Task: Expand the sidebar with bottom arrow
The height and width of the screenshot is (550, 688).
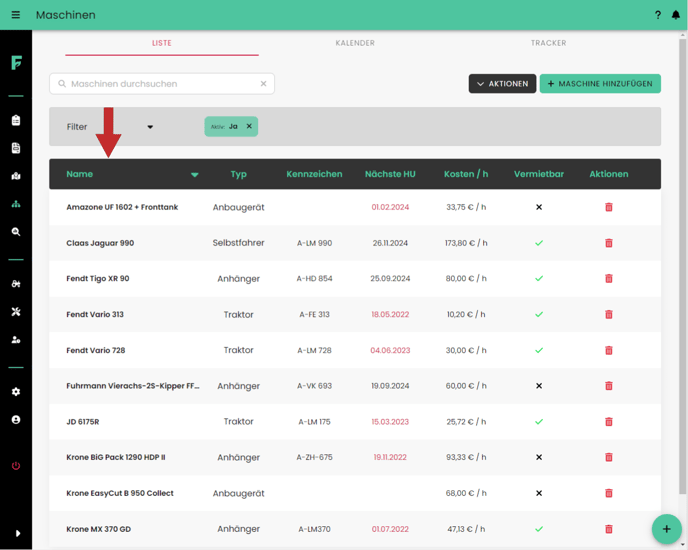Action: tap(18, 533)
